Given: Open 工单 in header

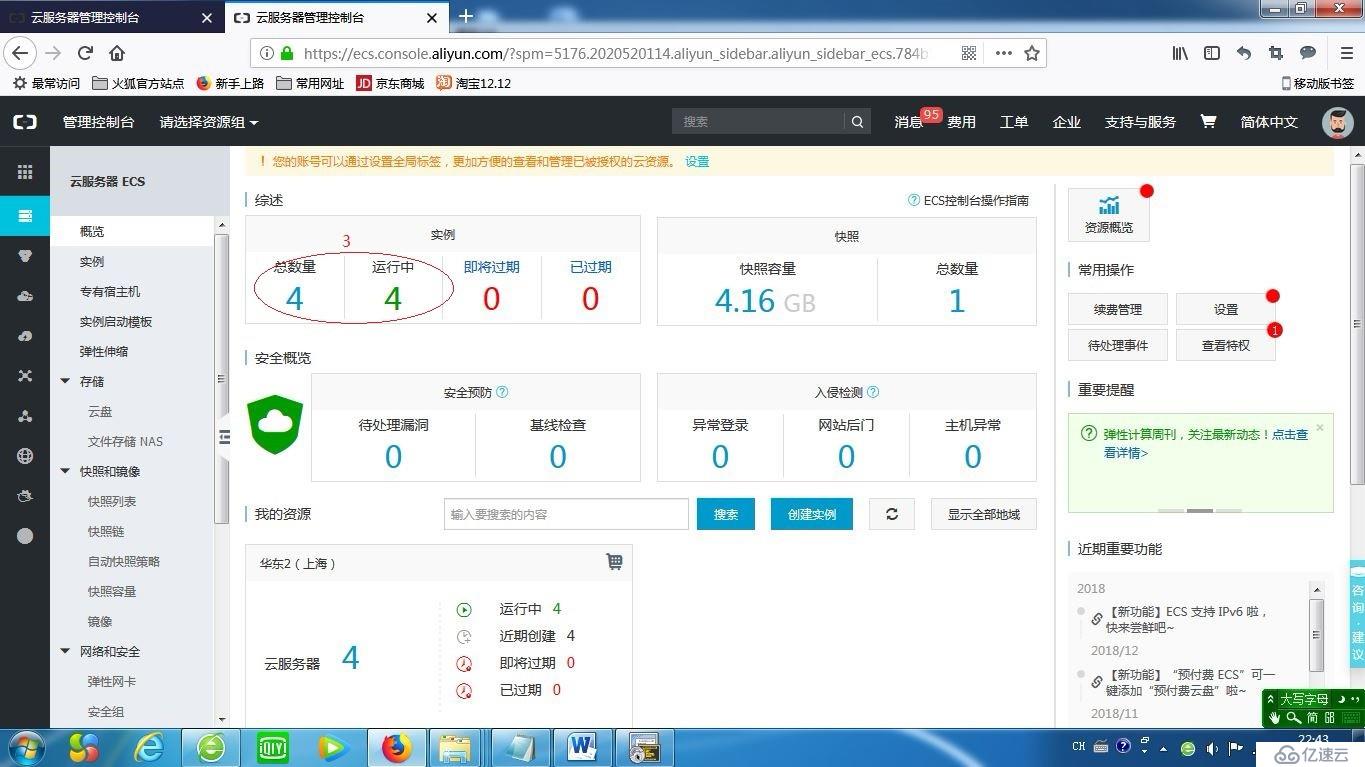Looking at the screenshot, I should coord(1014,122).
